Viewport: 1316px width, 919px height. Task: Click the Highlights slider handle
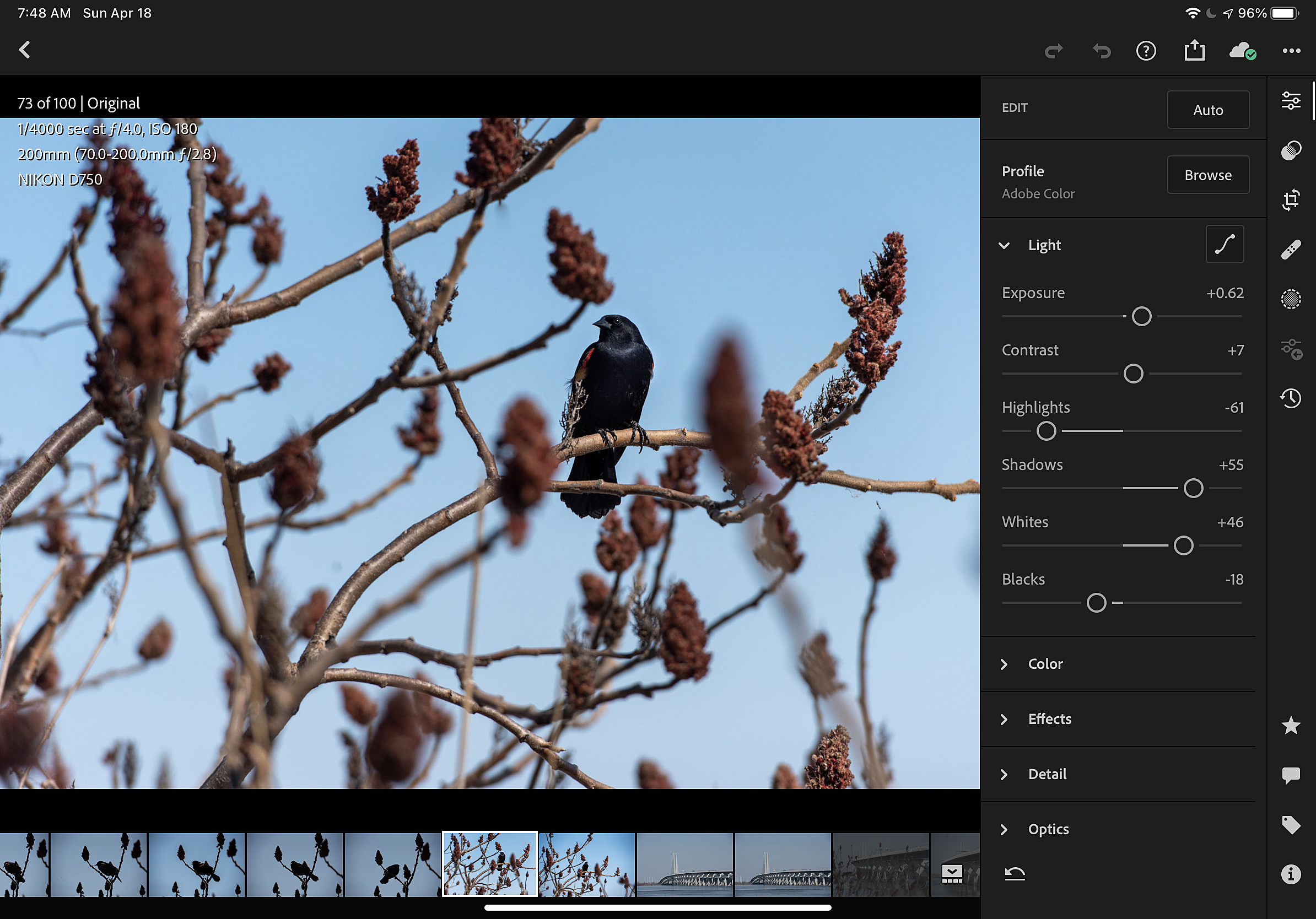[1046, 431]
